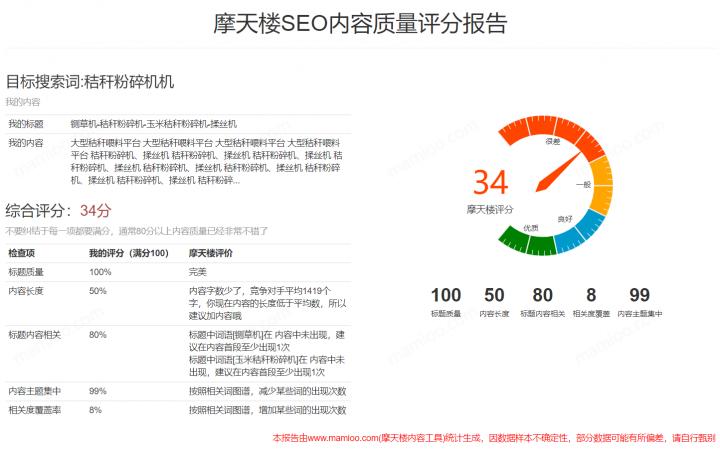Click 我的评分（满分100）column header

(x=128, y=253)
